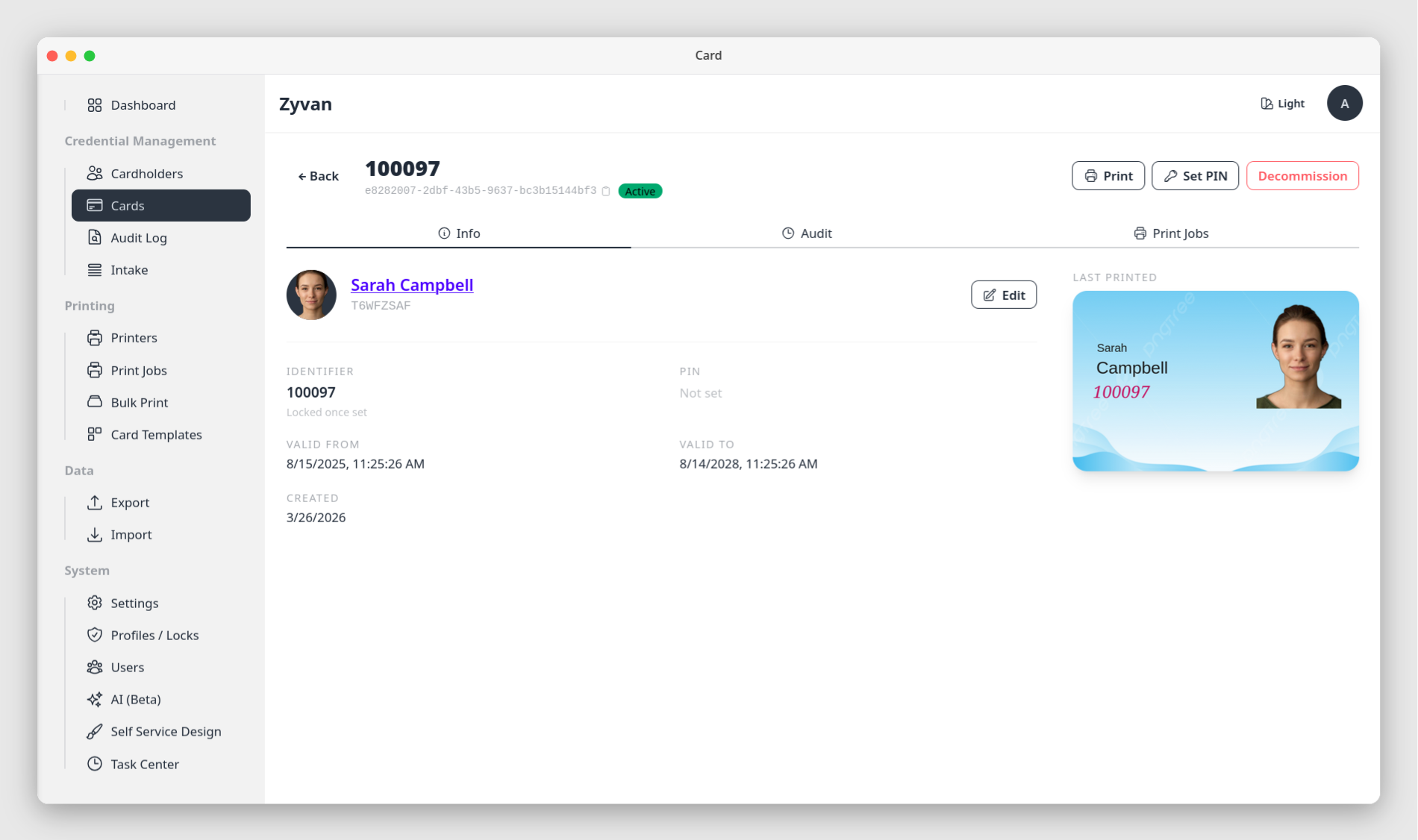Image resolution: width=1418 pixels, height=840 pixels.
Task: Select the Cards sidebar icon
Action: point(95,205)
